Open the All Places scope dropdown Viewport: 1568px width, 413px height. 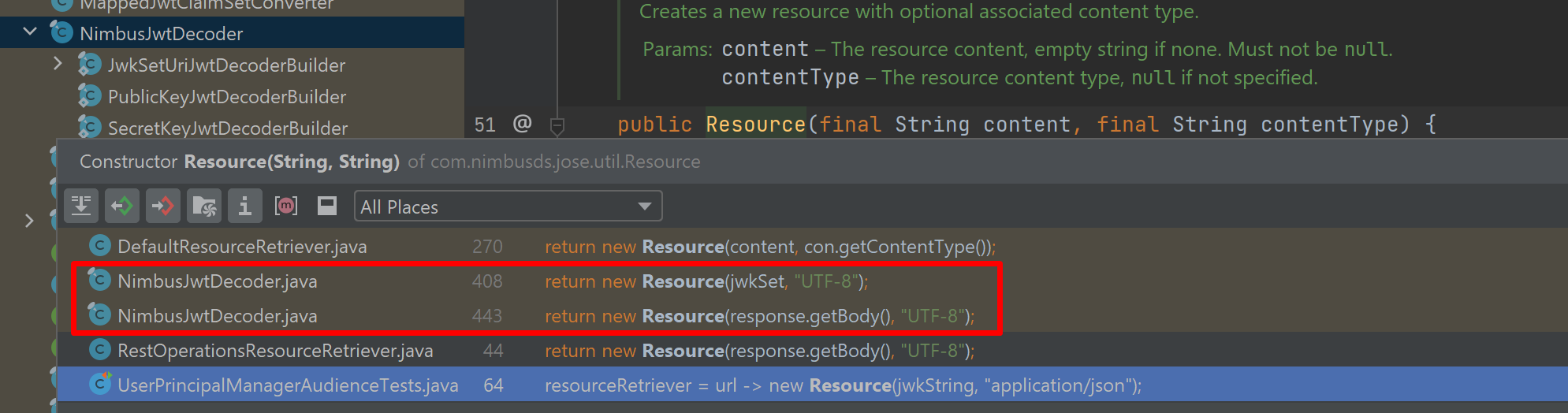[508, 206]
